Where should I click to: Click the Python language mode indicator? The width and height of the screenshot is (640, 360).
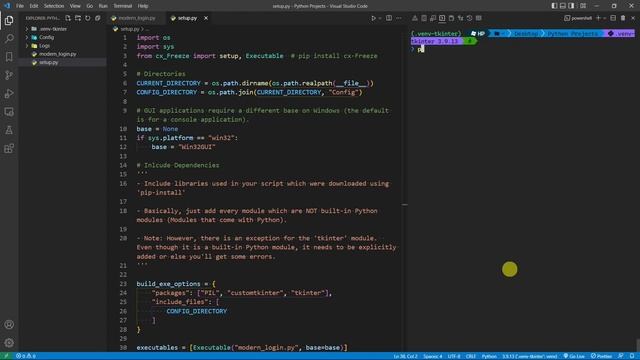pyautogui.click(x=489, y=356)
